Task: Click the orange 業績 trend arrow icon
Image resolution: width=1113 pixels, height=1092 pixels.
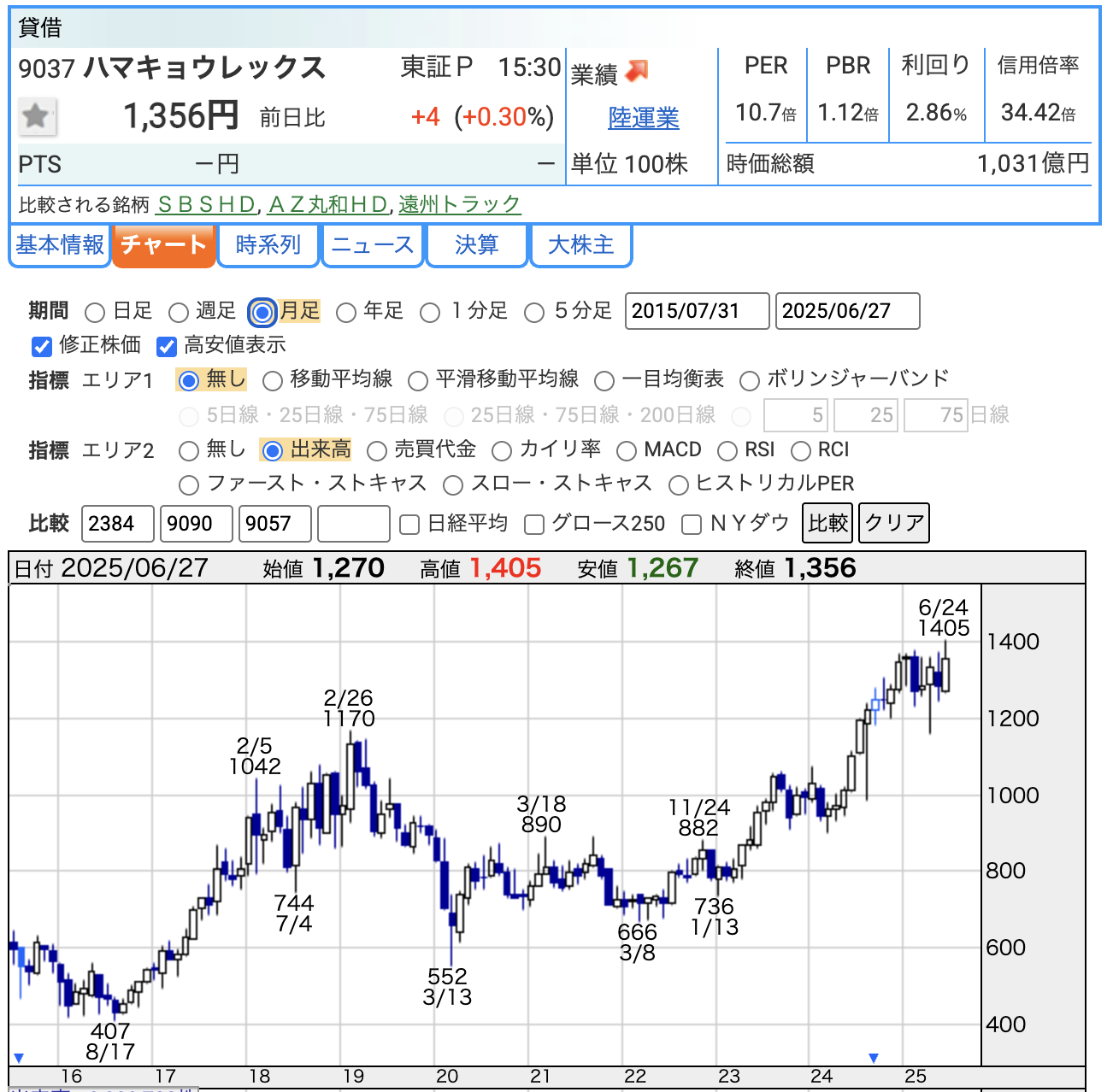Action: point(637,72)
